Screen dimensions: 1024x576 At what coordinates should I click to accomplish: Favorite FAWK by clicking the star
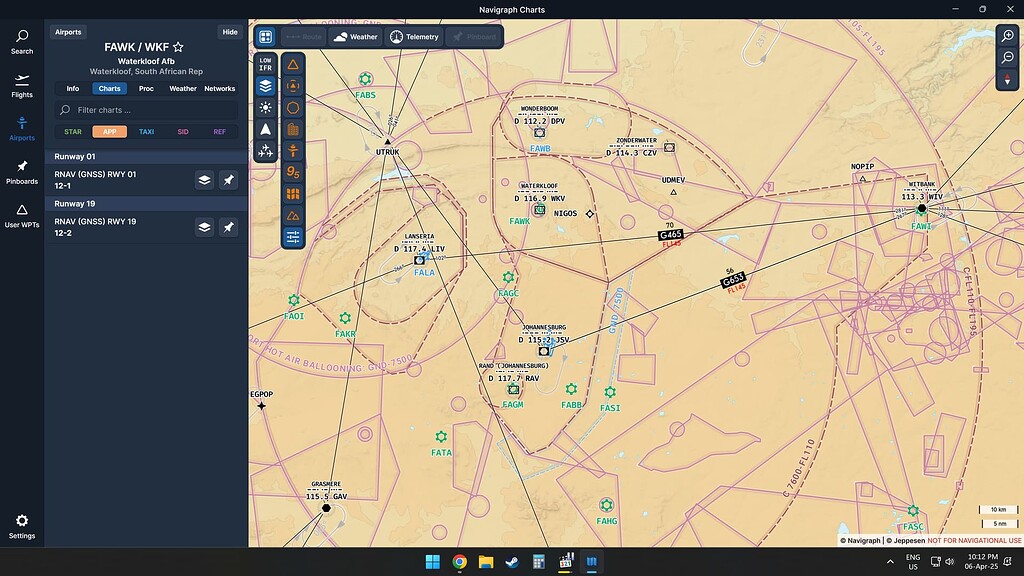(177, 46)
